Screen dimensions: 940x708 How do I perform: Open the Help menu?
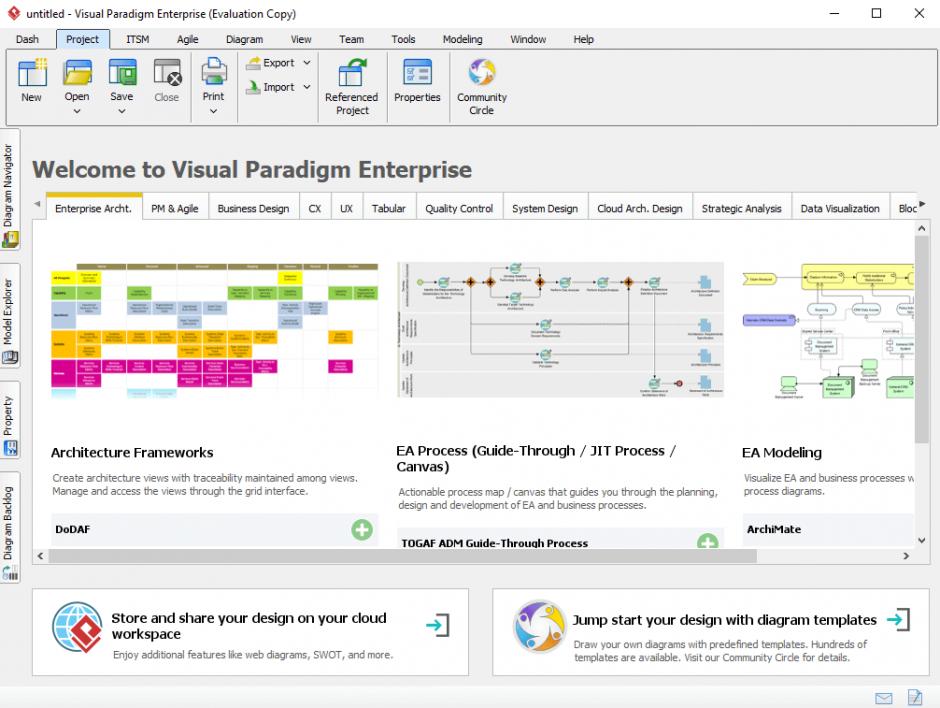(583, 39)
